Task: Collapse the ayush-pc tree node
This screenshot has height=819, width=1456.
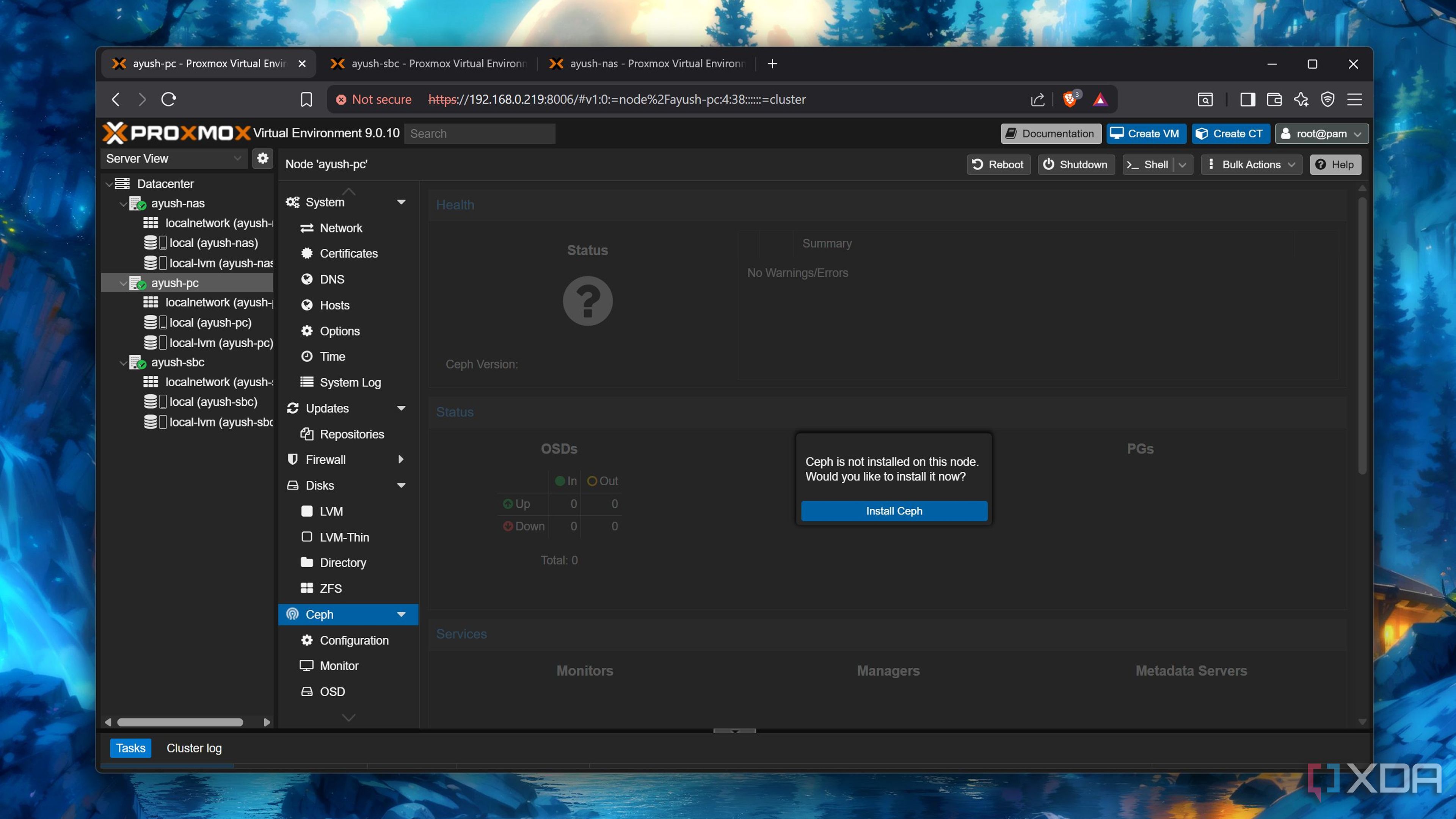Action: click(x=123, y=283)
